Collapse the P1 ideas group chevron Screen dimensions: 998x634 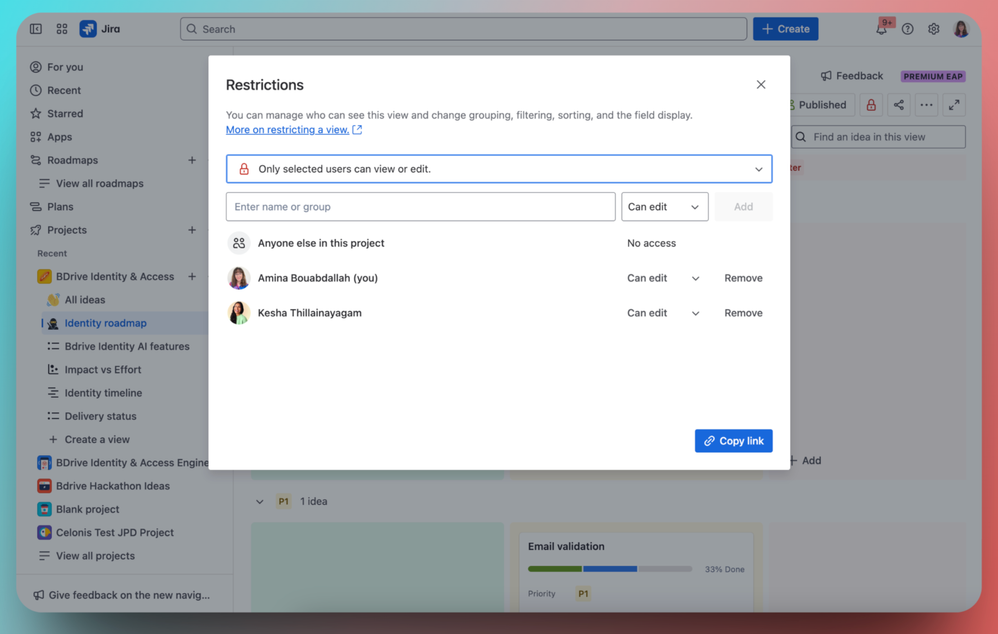click(260, 502)
